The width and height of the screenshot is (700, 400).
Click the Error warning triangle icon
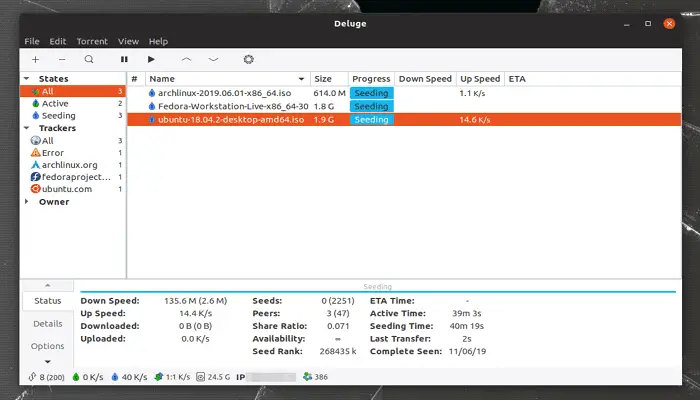click(36, 153)
